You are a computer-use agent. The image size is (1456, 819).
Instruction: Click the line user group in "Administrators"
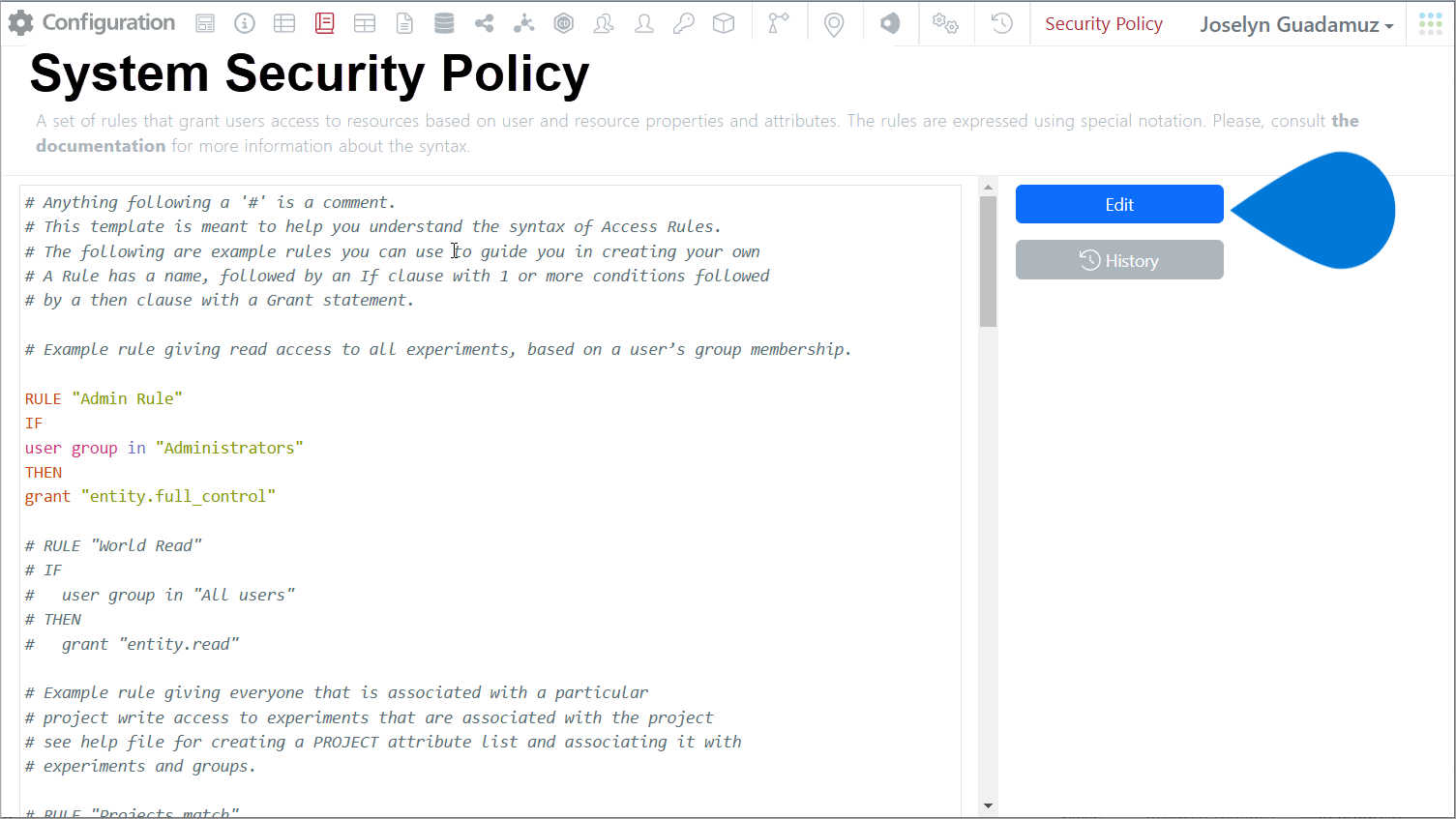coord(164,448)
